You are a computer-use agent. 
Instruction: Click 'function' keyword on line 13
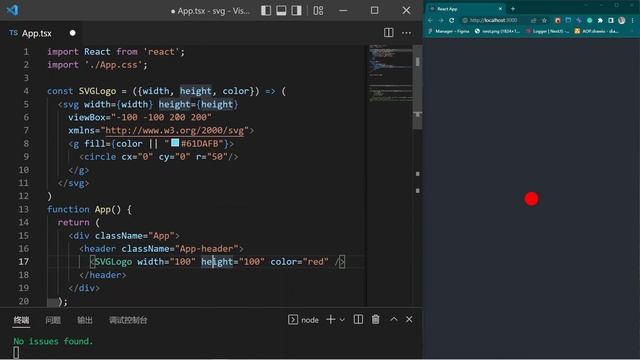click(x=68, y=209)
